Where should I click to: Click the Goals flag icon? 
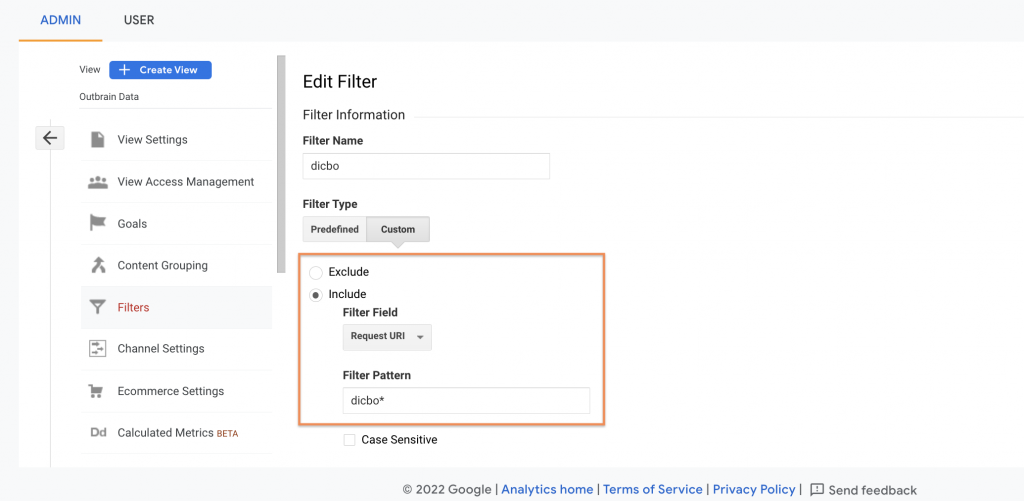click(x=97, y=223)
